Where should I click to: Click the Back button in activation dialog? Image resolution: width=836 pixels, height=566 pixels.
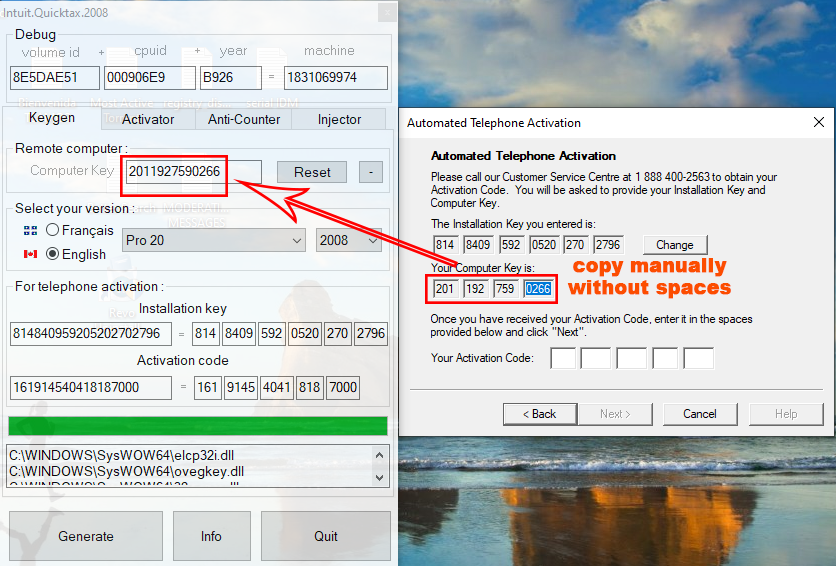(540, 414)
